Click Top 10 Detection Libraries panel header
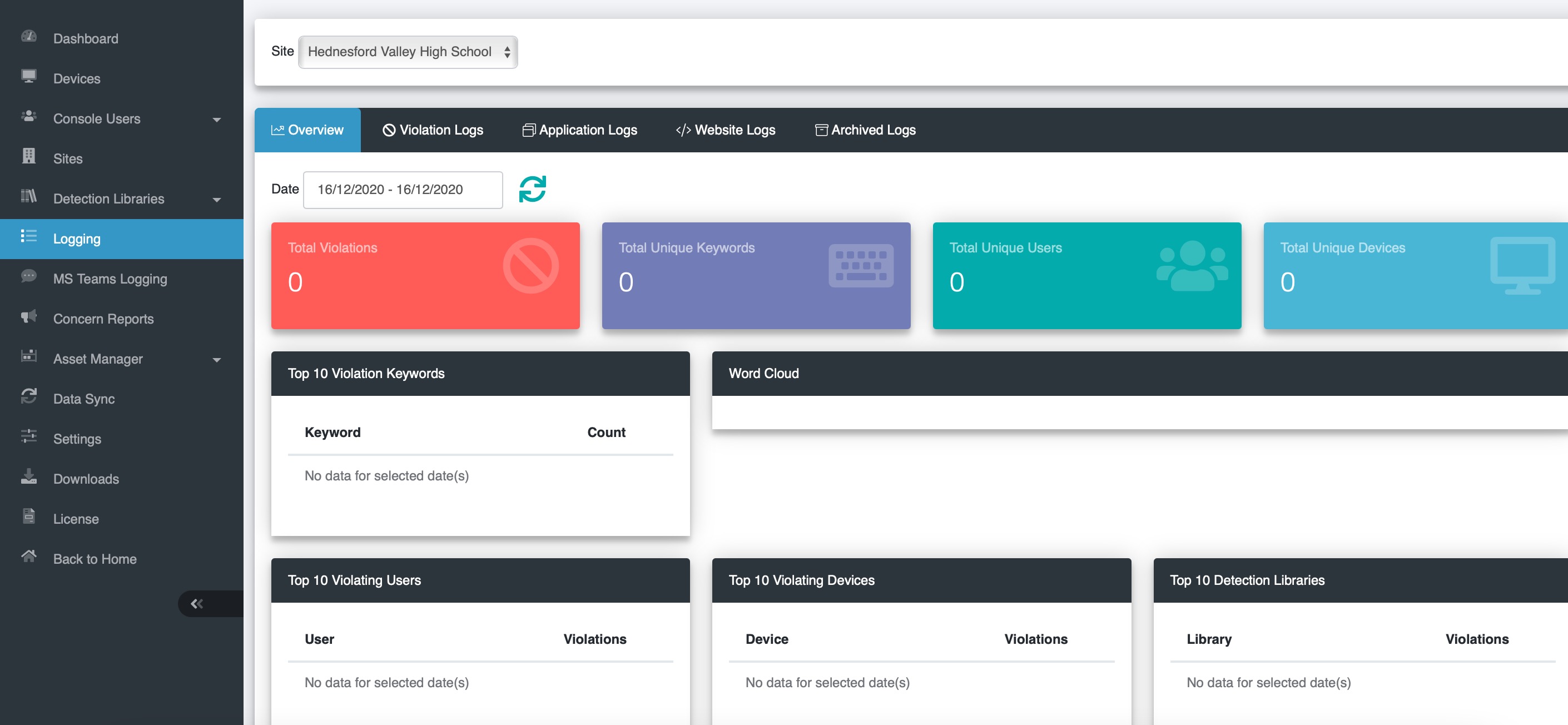 [1361, 581]
